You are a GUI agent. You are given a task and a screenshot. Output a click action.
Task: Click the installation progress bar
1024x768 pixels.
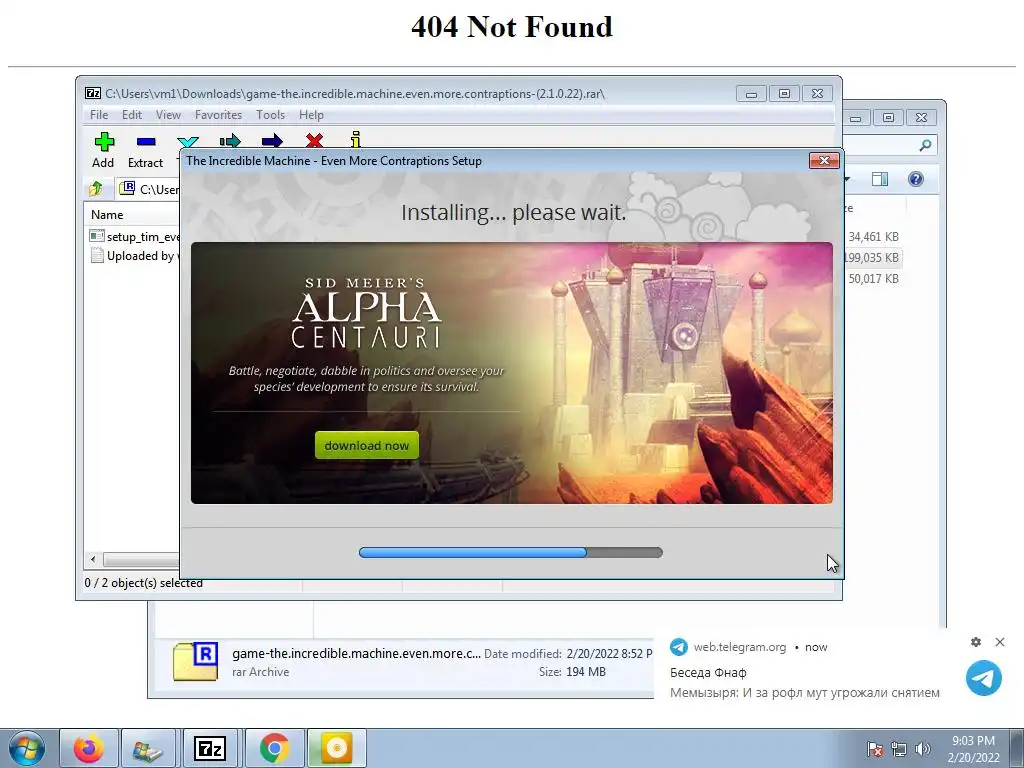click(x=511, y=552)
